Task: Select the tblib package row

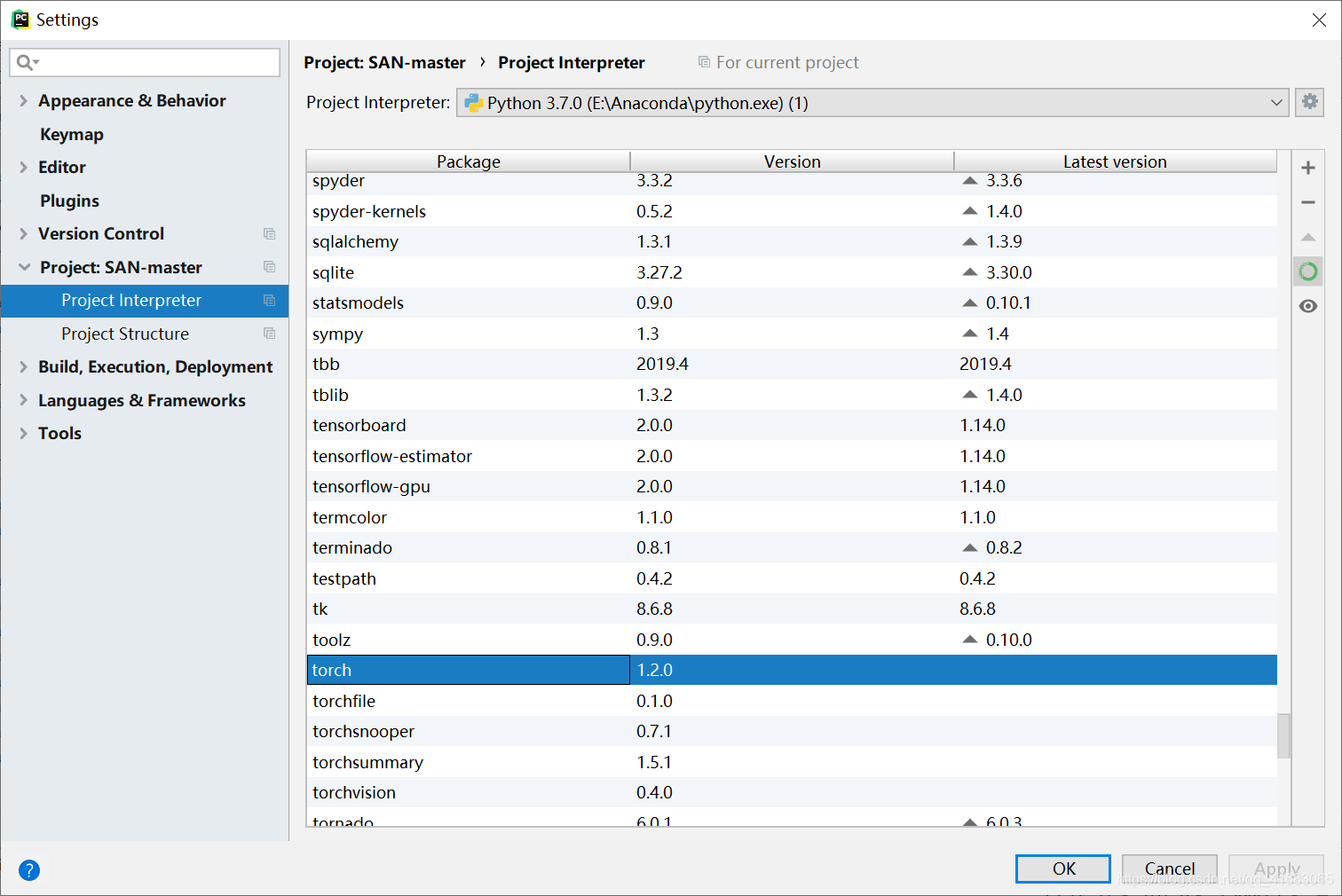Action: [x=792, y=395]
